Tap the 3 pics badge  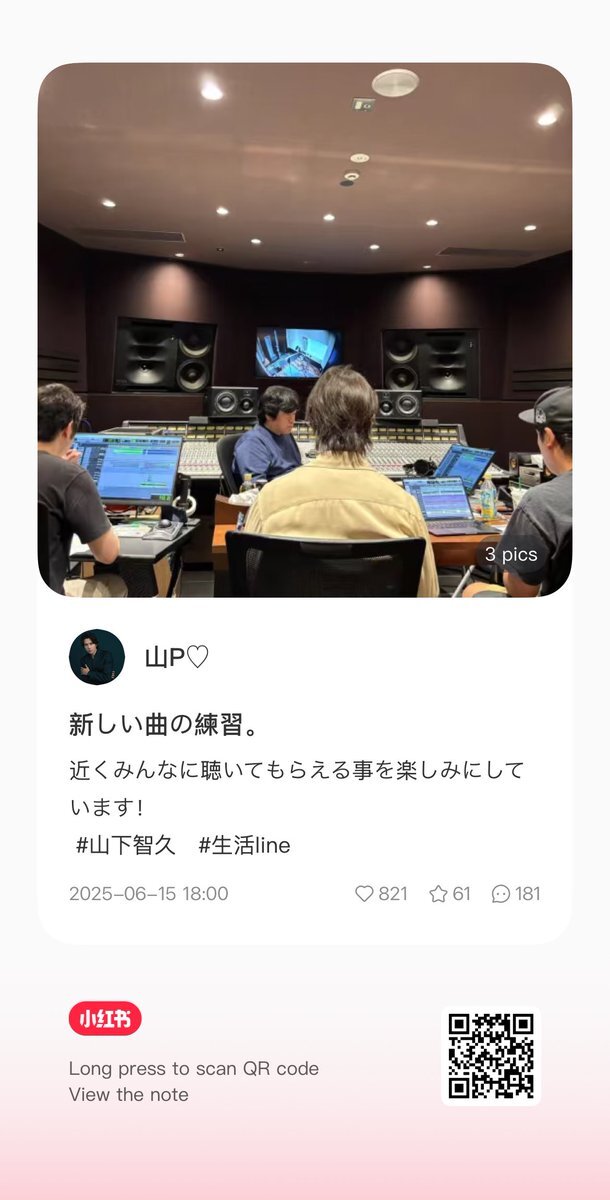[510, 554]
